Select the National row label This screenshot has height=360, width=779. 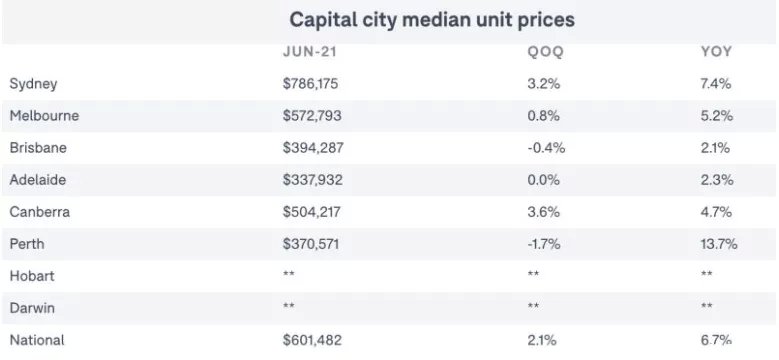click(x=37, y=340)
